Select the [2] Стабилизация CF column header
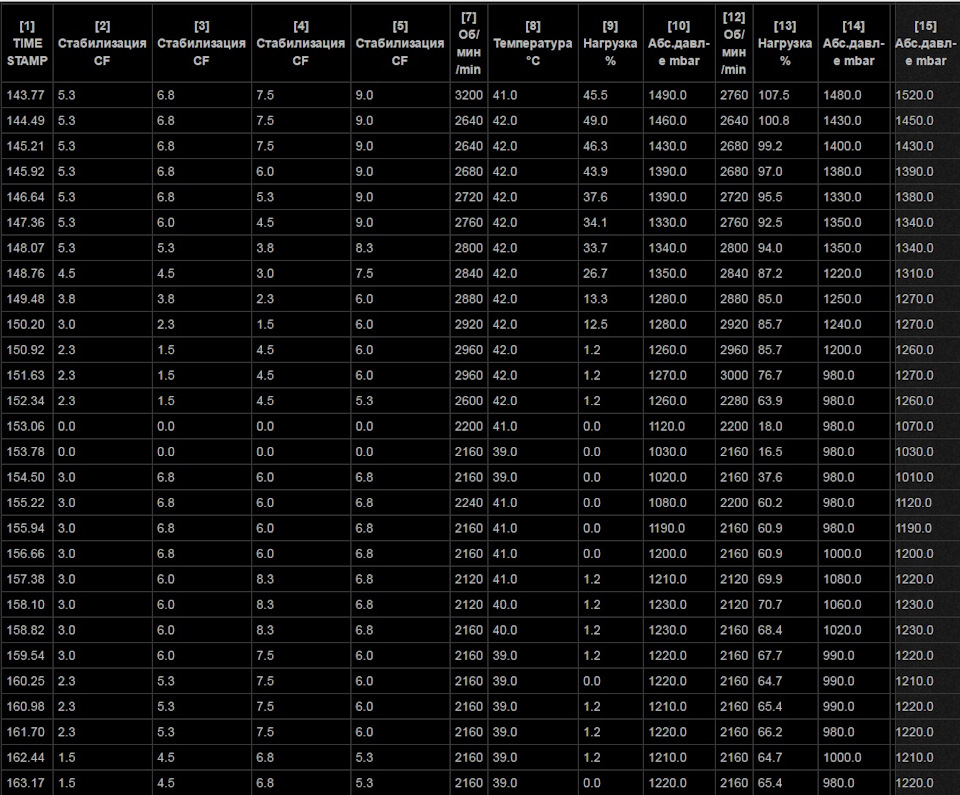This screenshot has height=795, width=960. [x=102, y=43]
